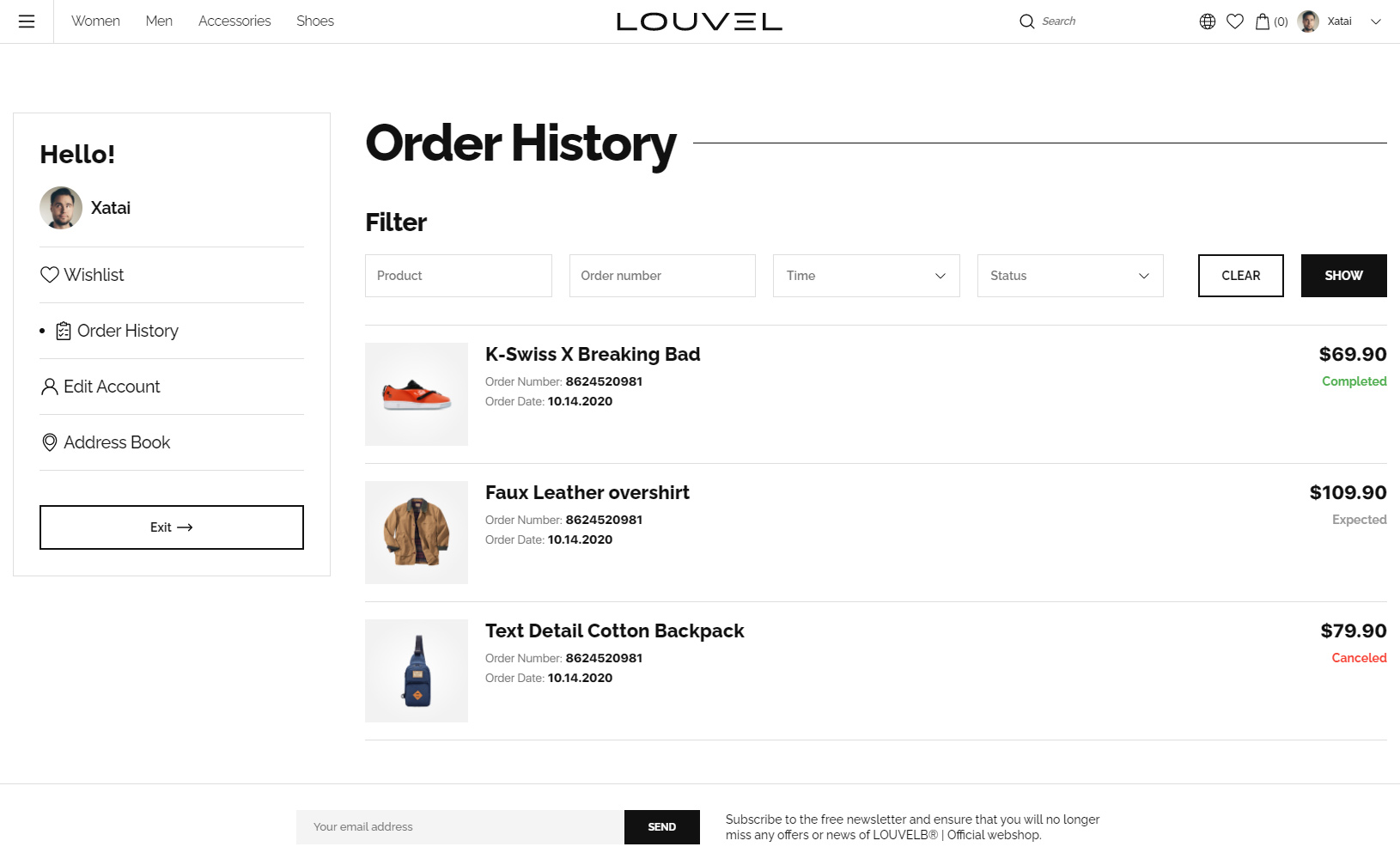1400x859 pixels.
Task: Click Xatai's avatar in the header
Action: pyautogui.click(x=1308, y=21)
